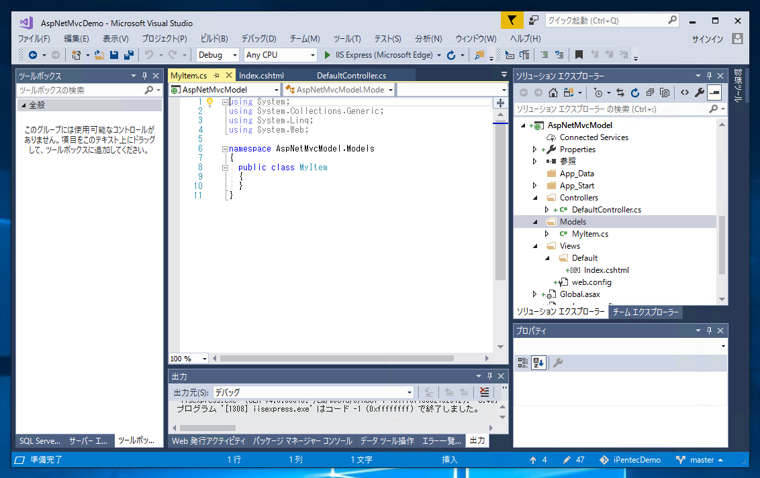Select MyItem.cs in Solution Explorer tree
The width and height of the screenshot is (760, 478).
[x=589, y=234]
